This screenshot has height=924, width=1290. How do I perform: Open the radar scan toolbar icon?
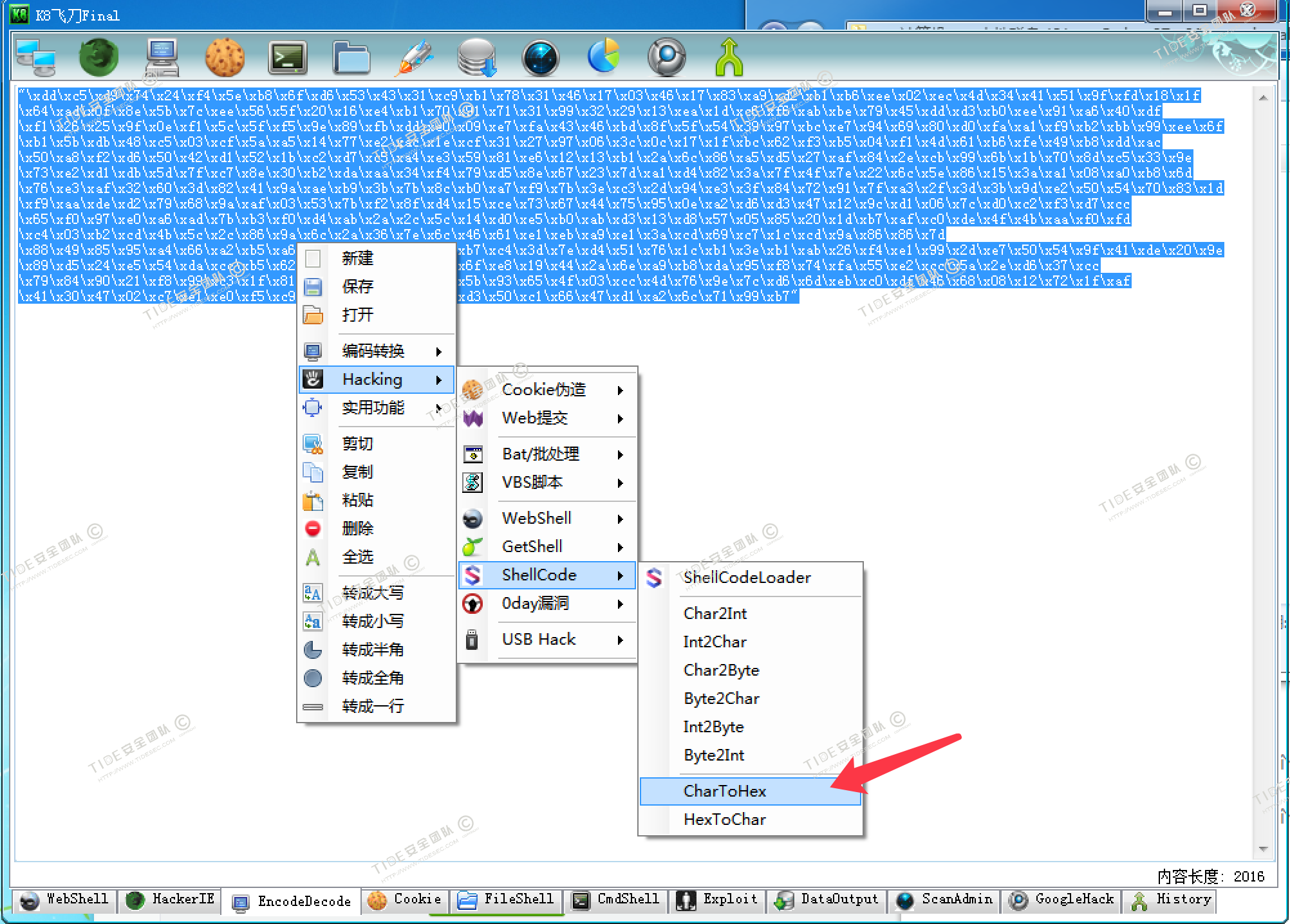click(540, 57)
